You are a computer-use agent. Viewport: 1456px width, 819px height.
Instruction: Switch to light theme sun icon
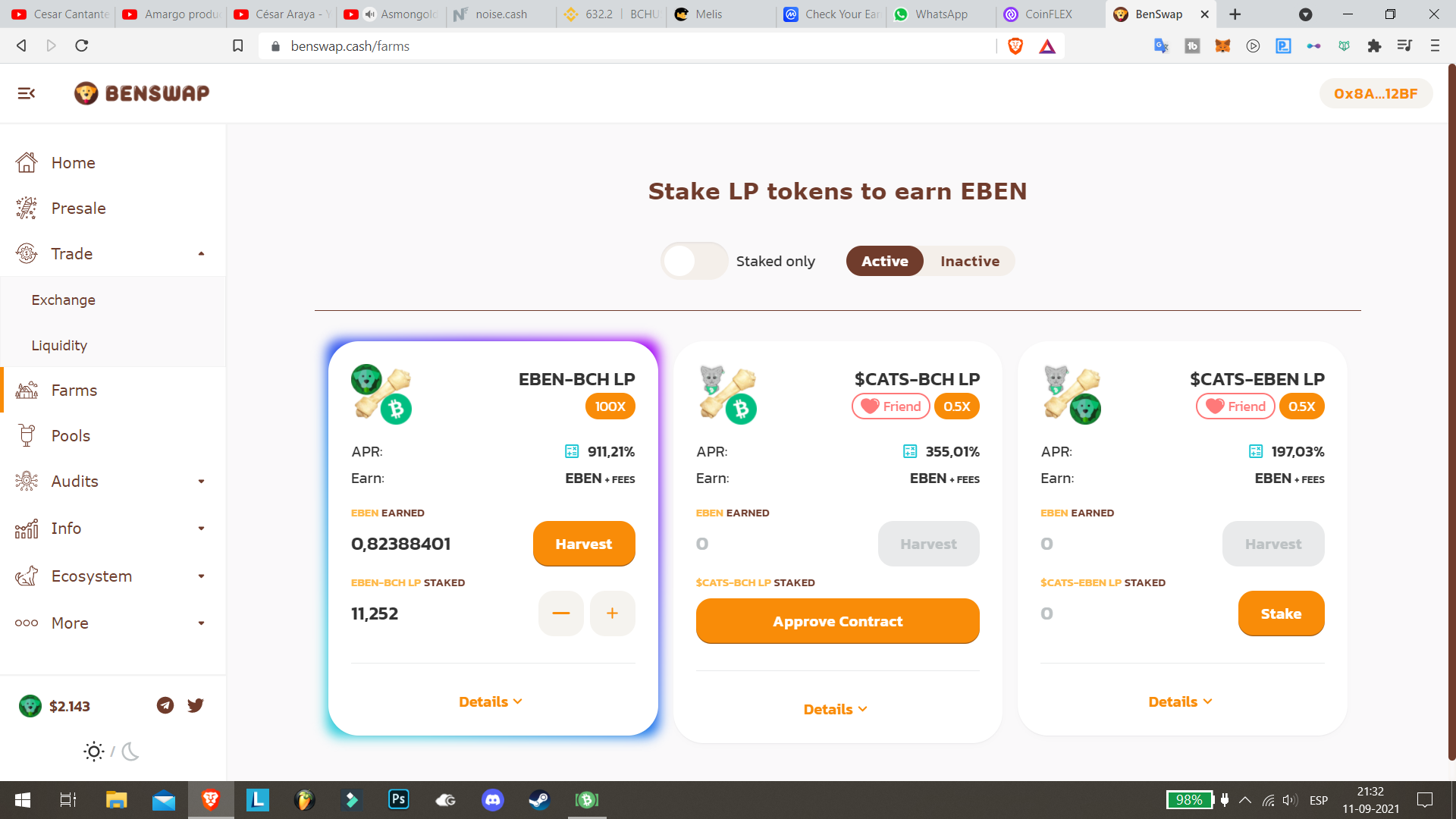[x=94, y=752]
